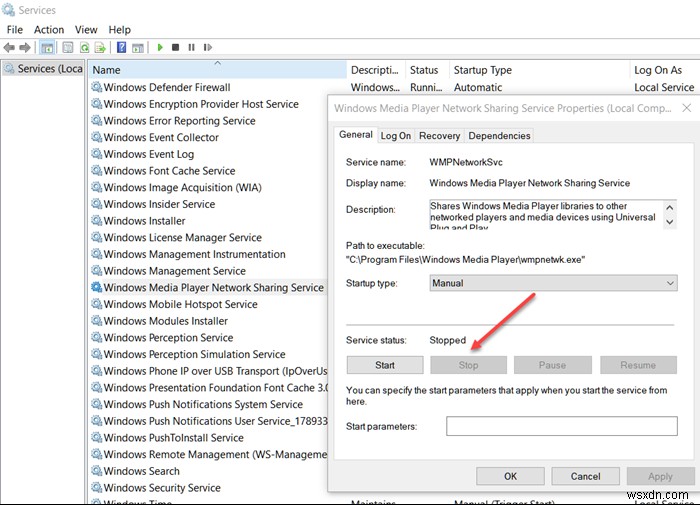The image size is (700, 505).
Task: Click the Forward arrow toolbar icon
Action: pos(25,47)
